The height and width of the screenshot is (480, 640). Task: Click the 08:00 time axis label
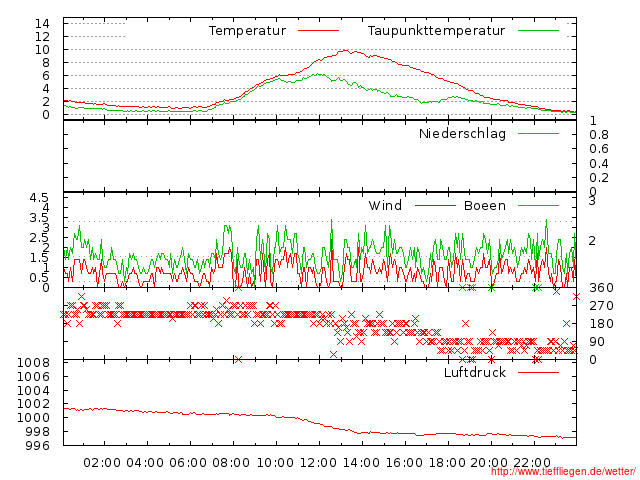point(231,463)
